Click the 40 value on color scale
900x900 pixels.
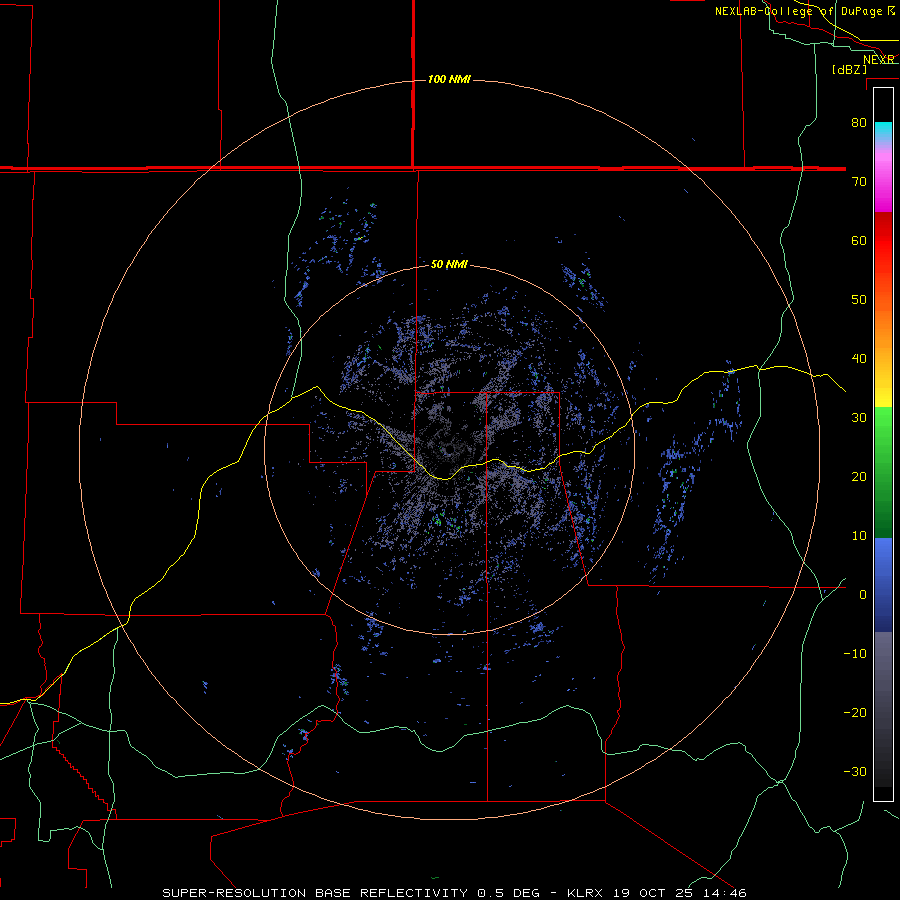click(859, 359)
